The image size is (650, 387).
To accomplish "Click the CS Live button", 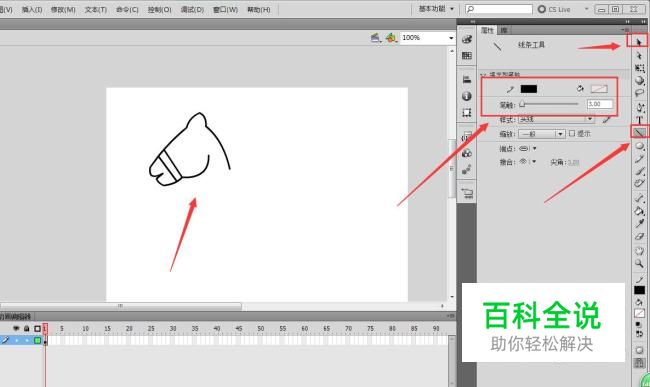I will coord(554,9).
